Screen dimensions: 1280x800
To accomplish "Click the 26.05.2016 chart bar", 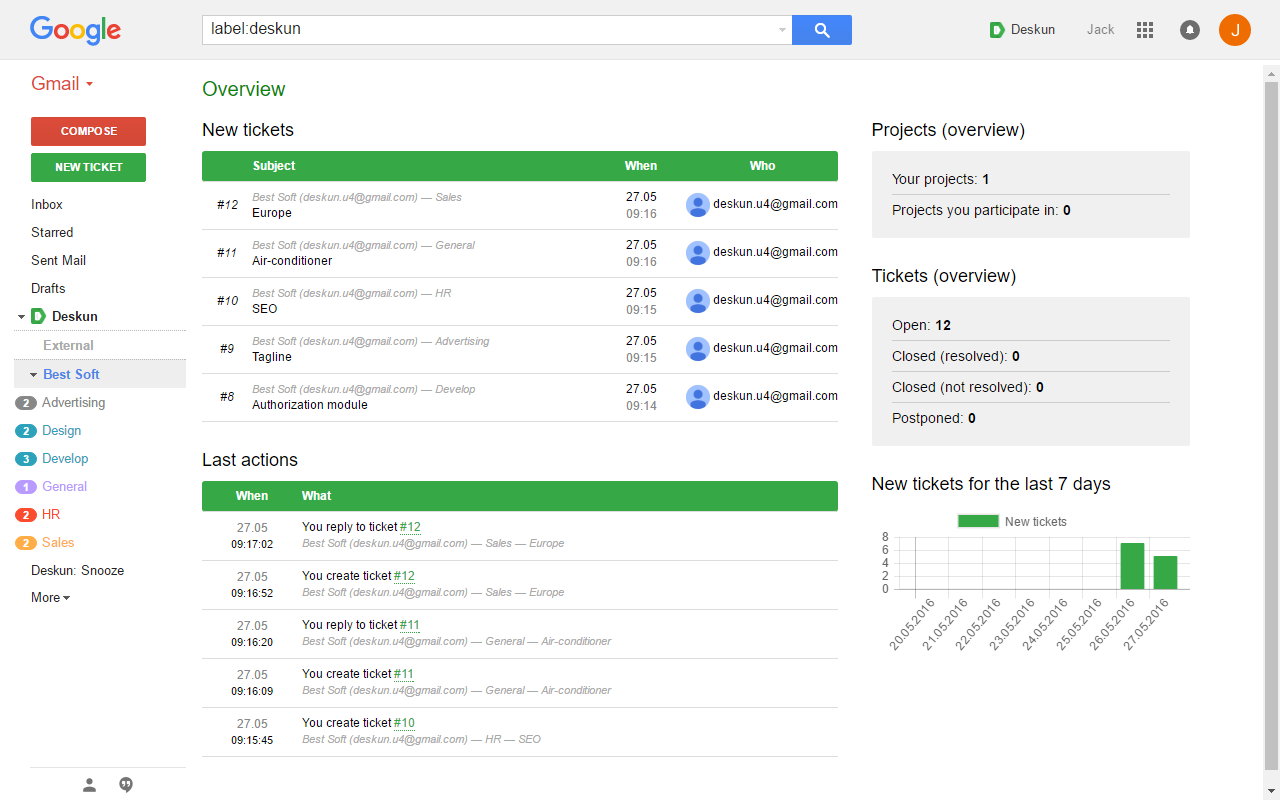I will coord(1132,566).
